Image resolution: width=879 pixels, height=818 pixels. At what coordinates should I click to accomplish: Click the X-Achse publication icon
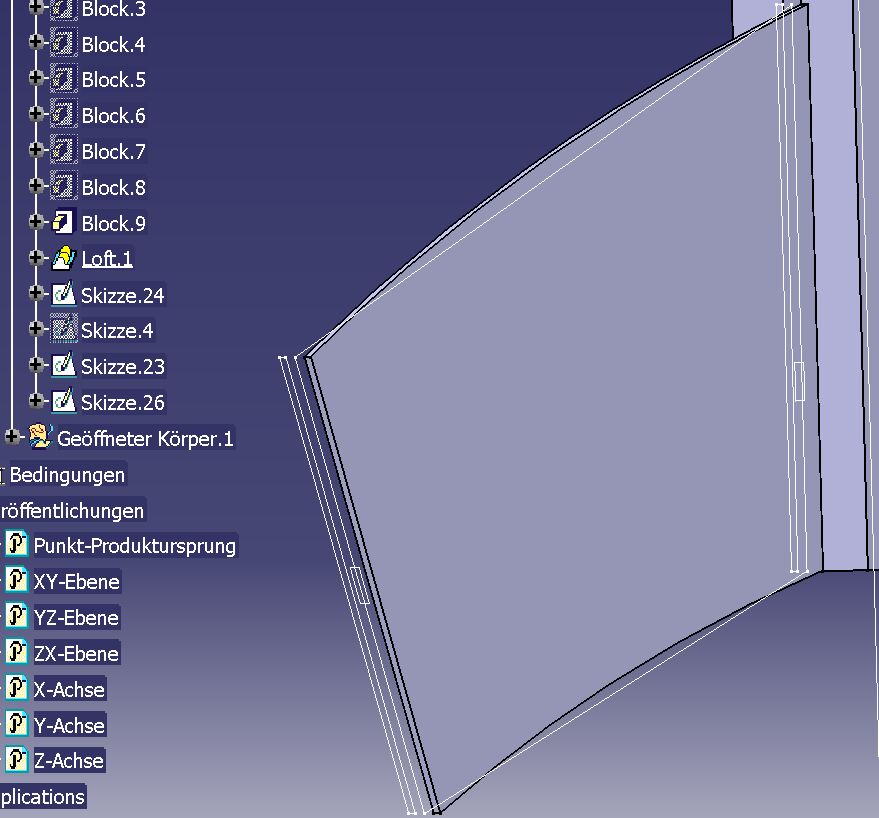tap(16, 688)
